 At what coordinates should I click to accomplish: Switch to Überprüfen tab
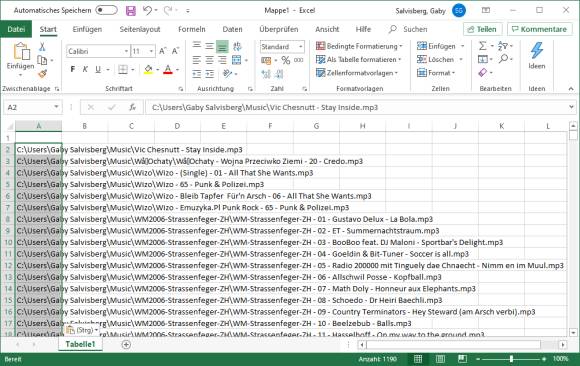[279, 29]
